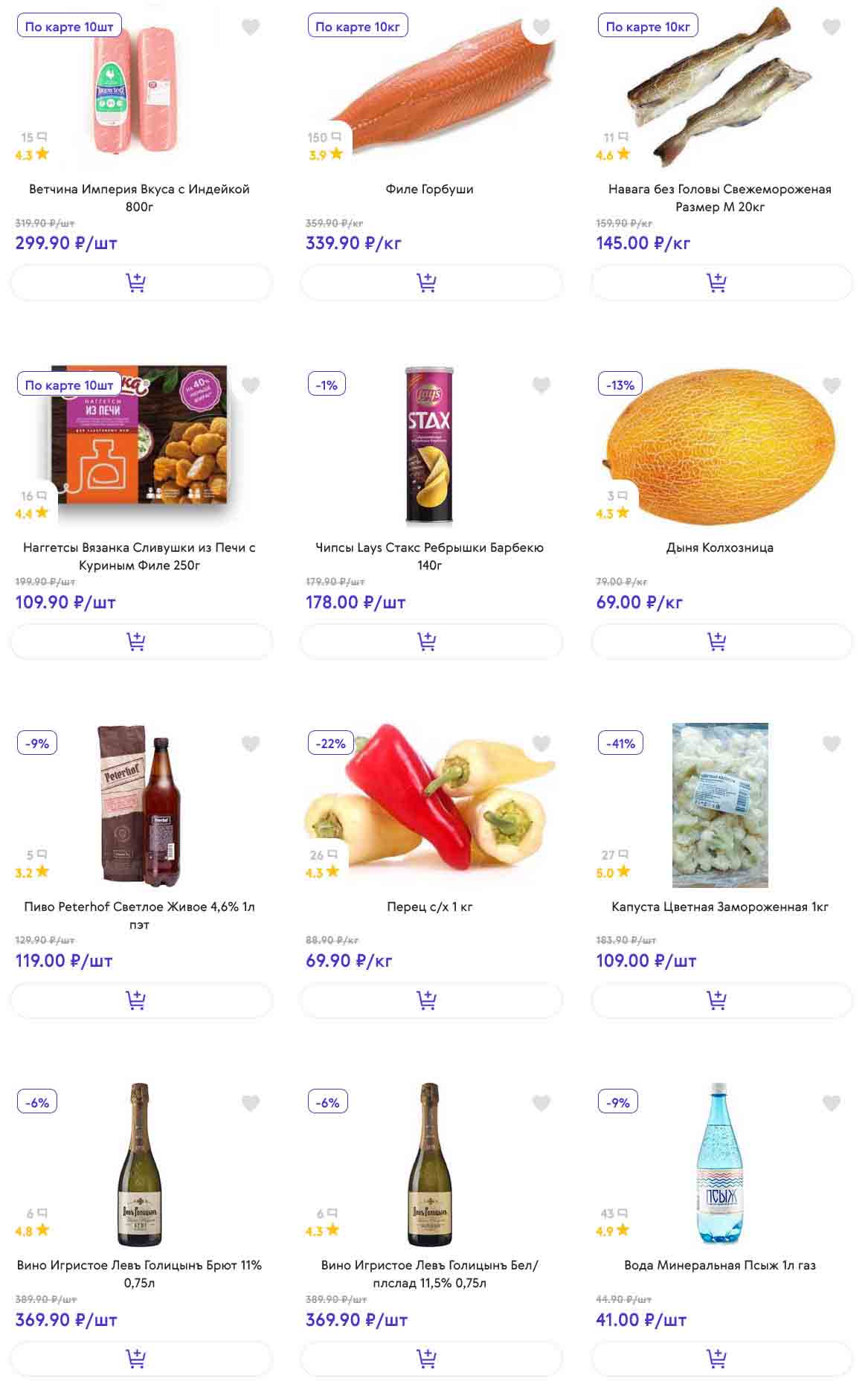Open Филе Горбуши product title link

tap(429, 189)
